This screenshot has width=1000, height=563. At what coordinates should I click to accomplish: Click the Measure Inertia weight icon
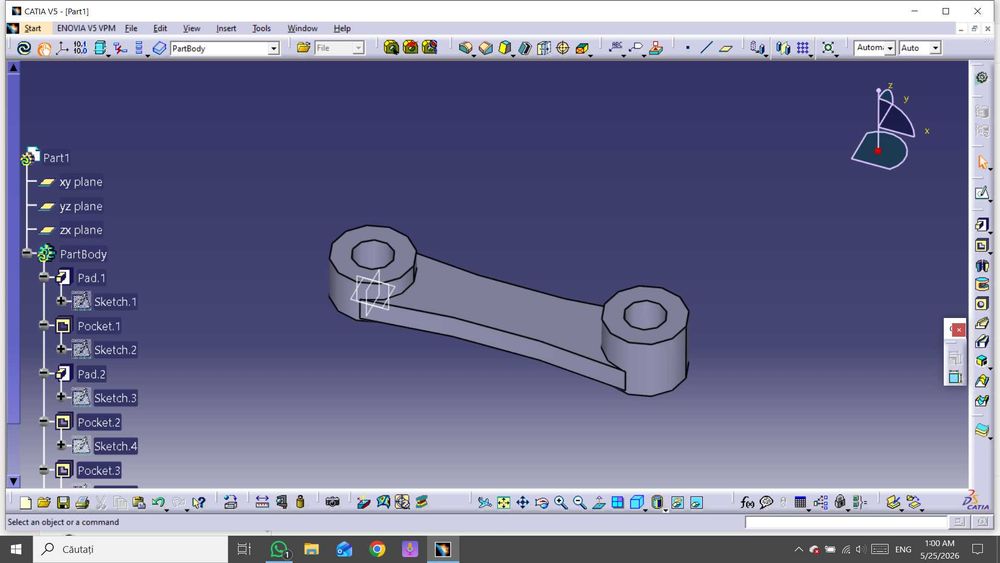[x=300, y=502]
